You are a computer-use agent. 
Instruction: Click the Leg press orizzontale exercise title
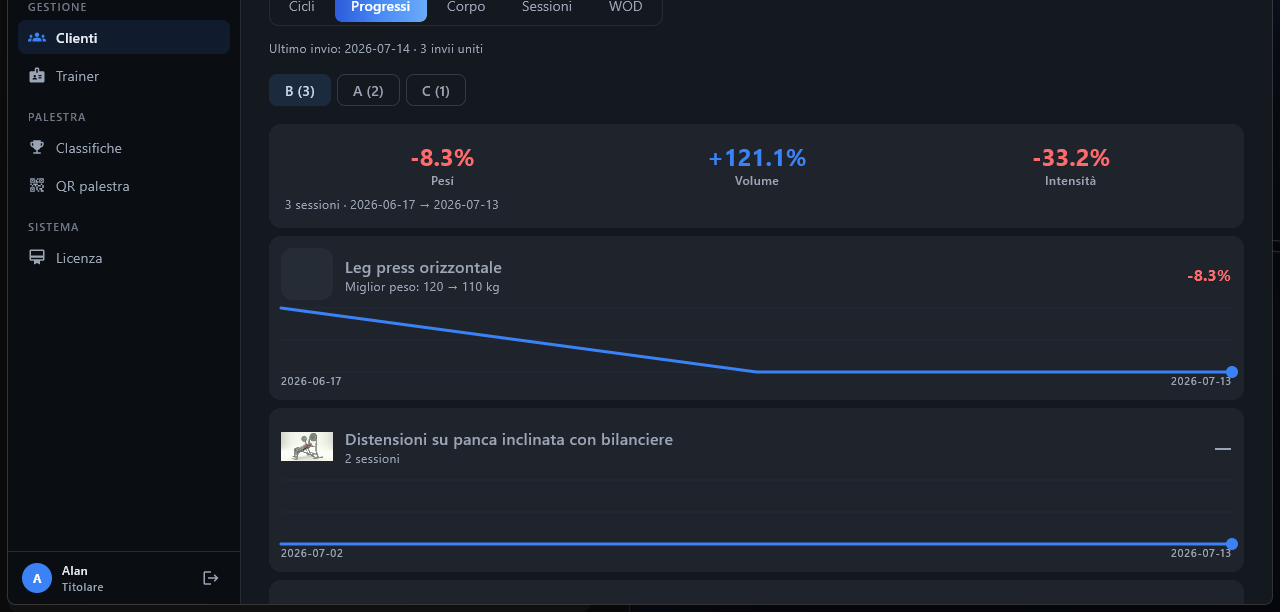pos(423,268)
